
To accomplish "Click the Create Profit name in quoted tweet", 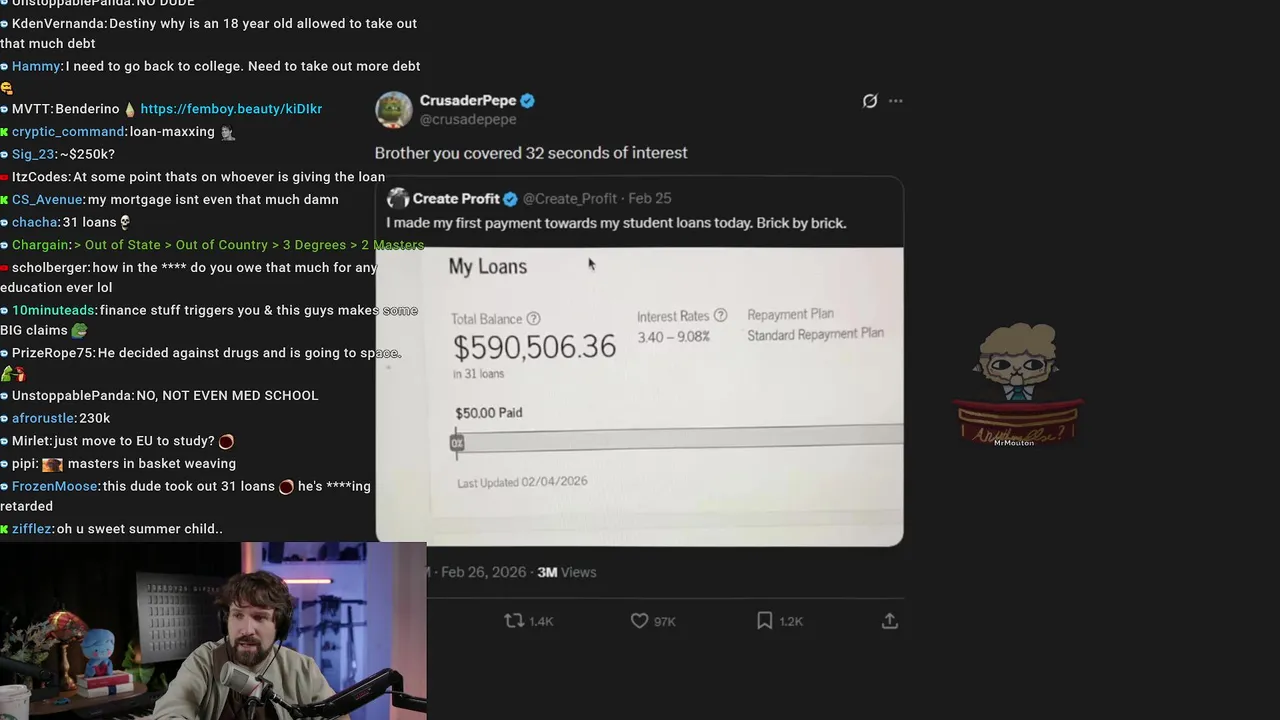I will pos(456,199).
